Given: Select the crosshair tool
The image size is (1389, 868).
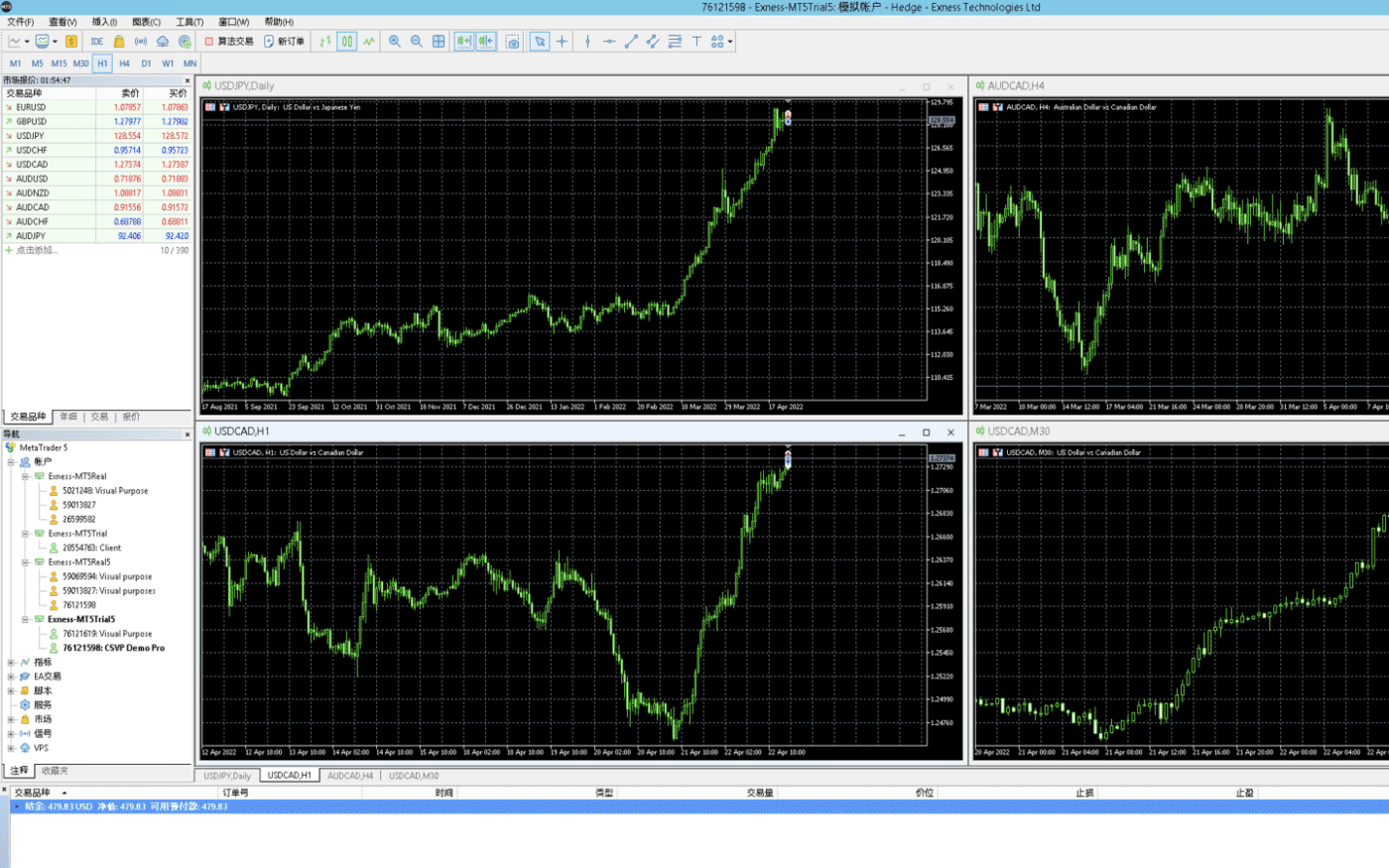Looking at the screenshot, I should (562, 42).
